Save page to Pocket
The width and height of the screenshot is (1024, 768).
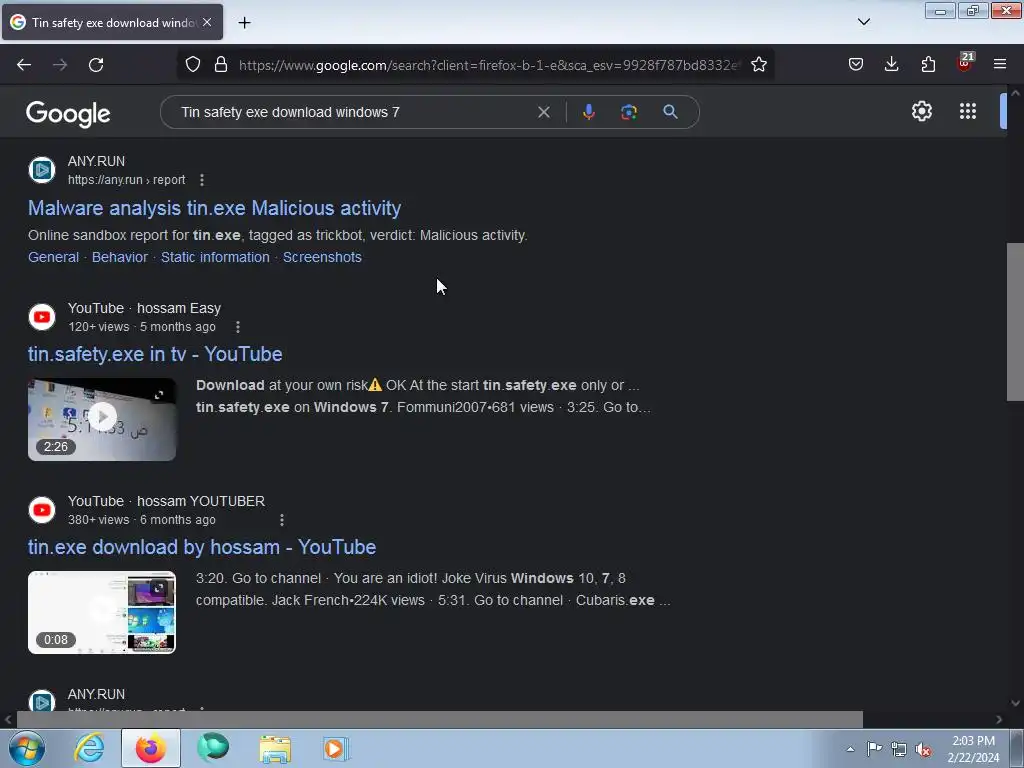coord(856,64)
